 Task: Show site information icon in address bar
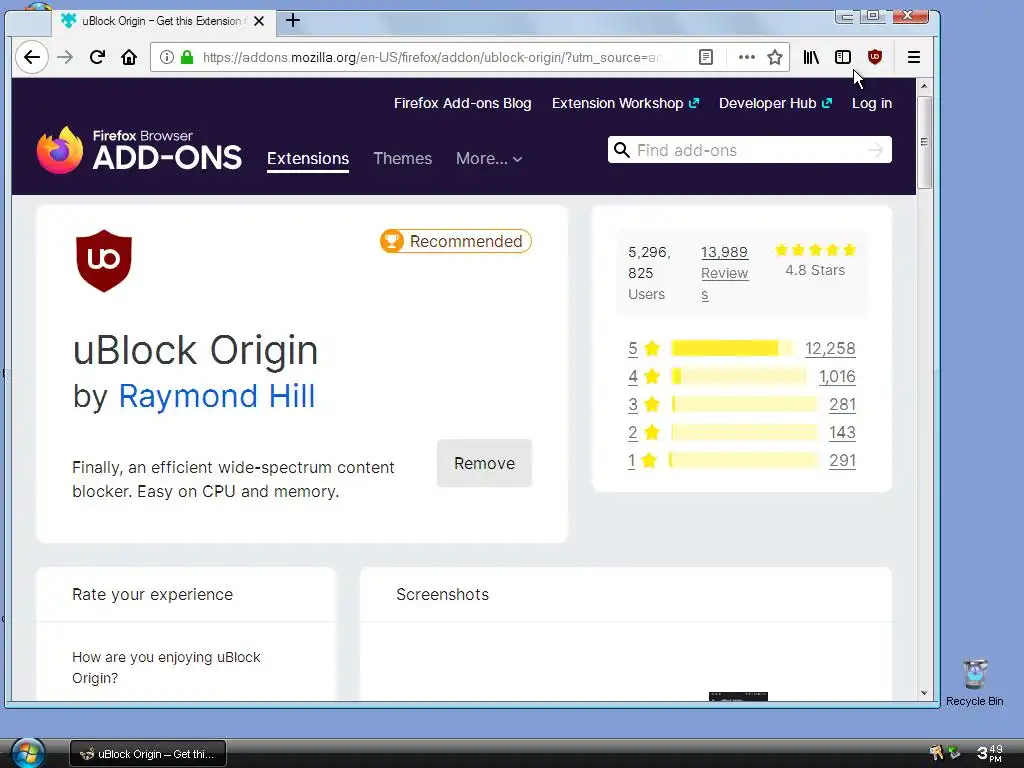tap(167, 57)
